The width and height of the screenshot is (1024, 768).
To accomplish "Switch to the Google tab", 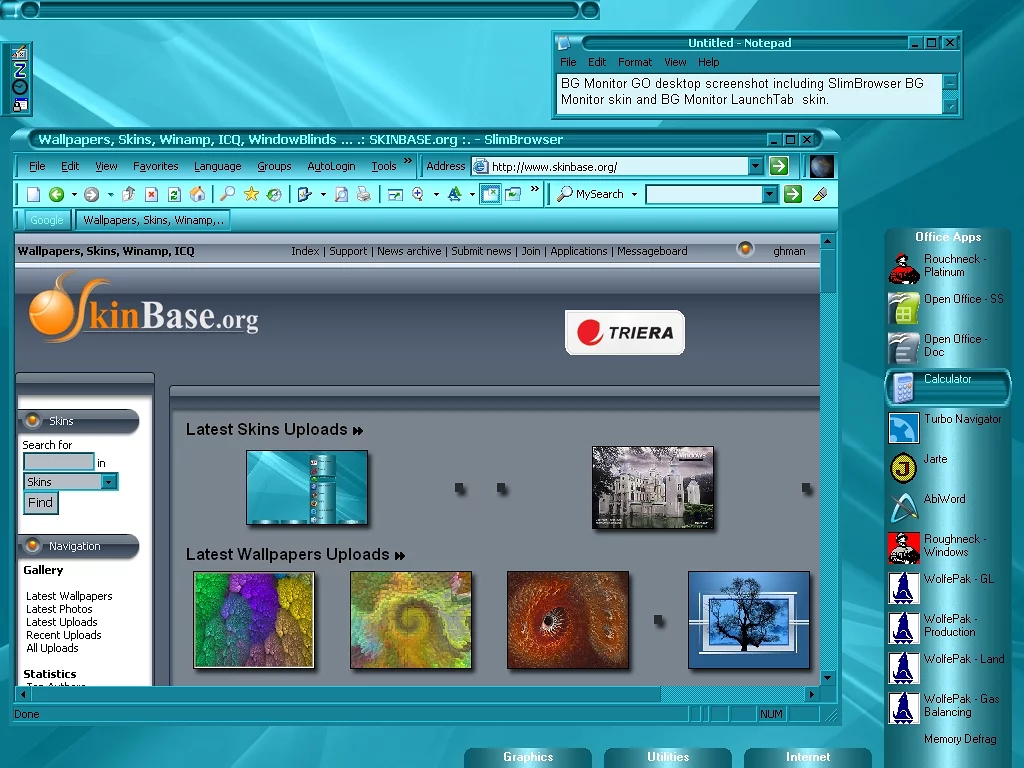I will [46, 220].
